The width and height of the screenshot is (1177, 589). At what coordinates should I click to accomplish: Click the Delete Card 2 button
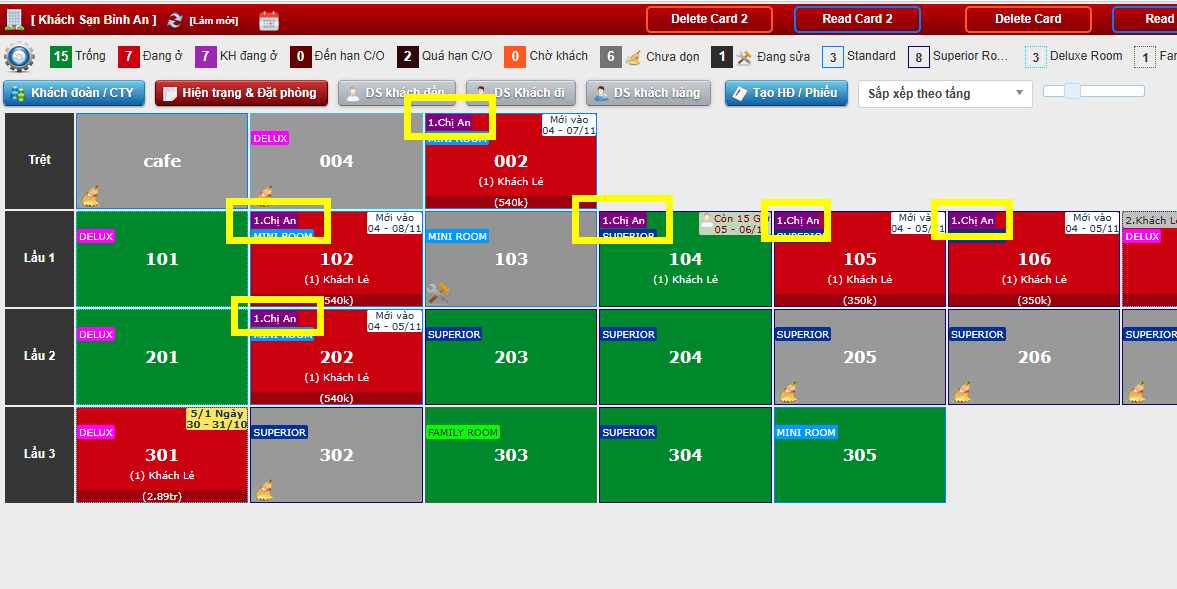[709, 19]
